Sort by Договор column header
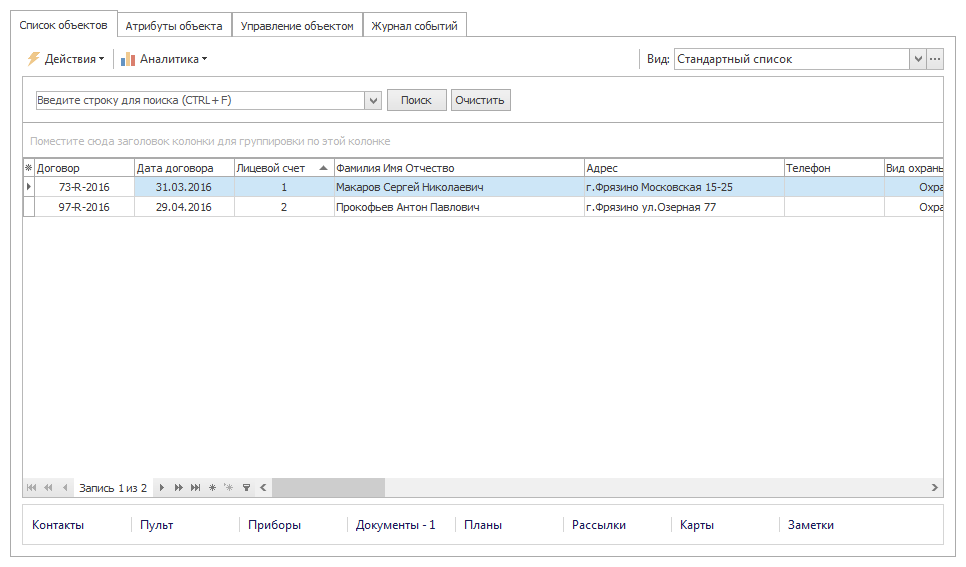This screenshot has height=567, width=966. (x=84, y=168)
